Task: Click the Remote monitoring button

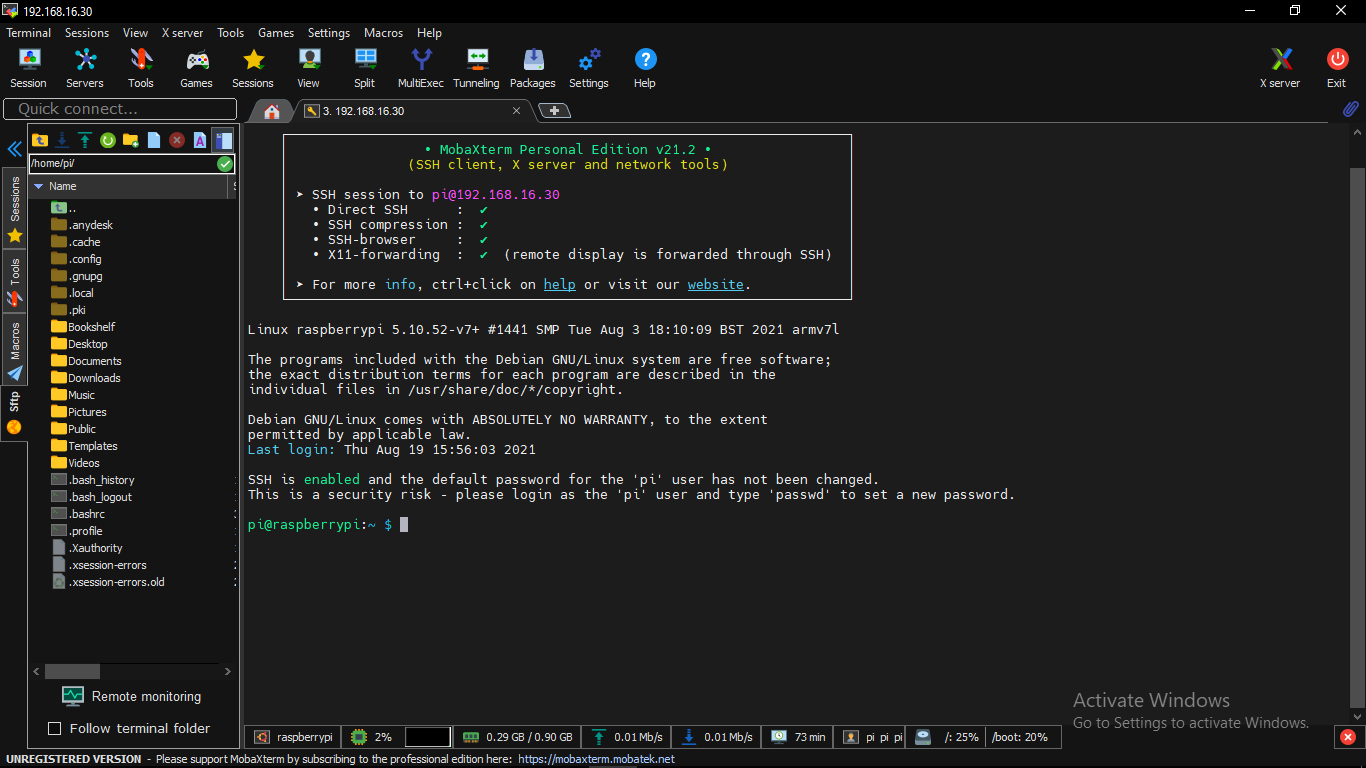Action: coord(133,696)
